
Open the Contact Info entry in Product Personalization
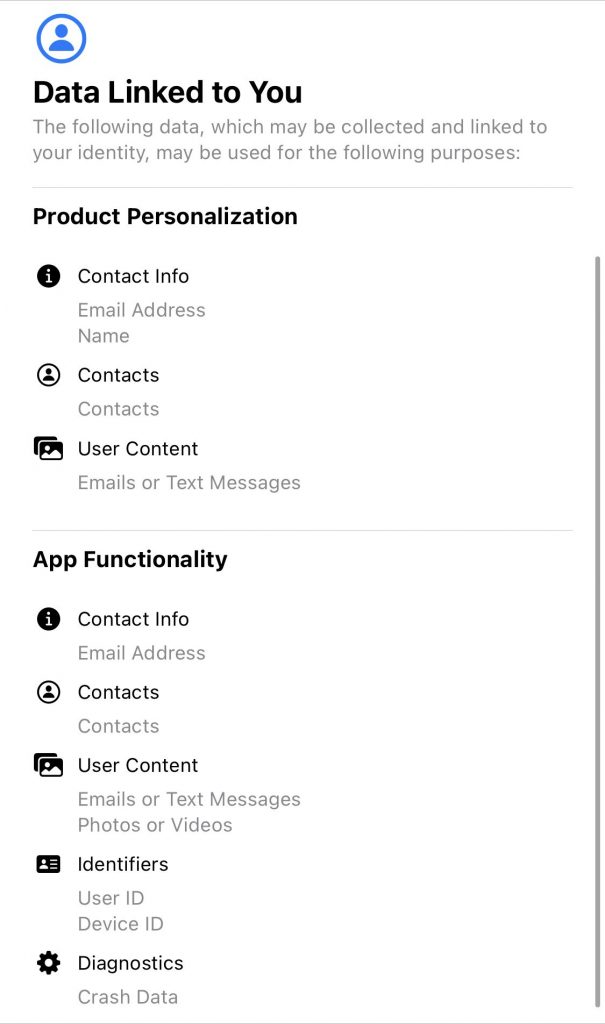(x=133, y=276)
